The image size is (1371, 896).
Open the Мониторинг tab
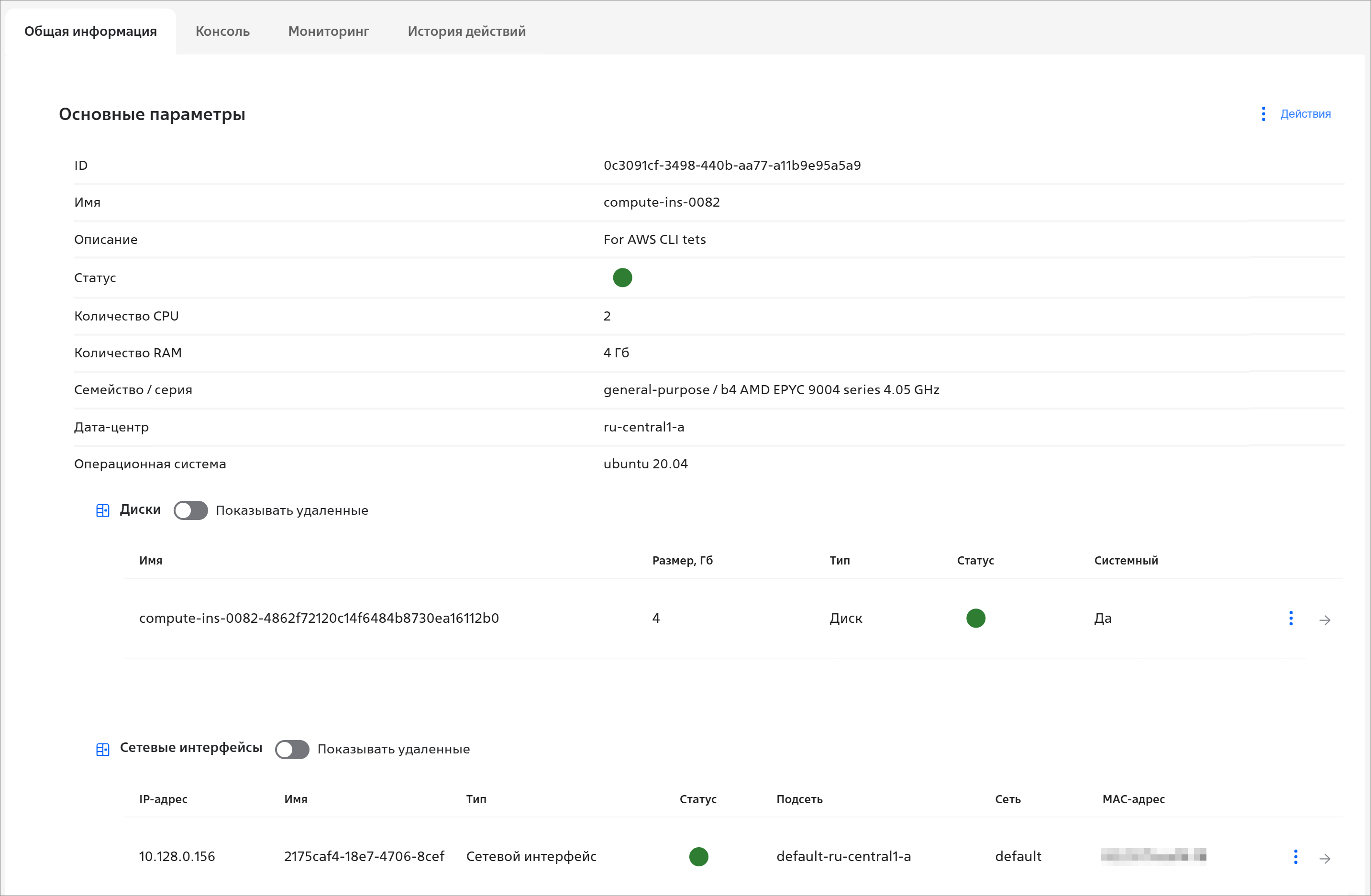click(x=328, y=31)
